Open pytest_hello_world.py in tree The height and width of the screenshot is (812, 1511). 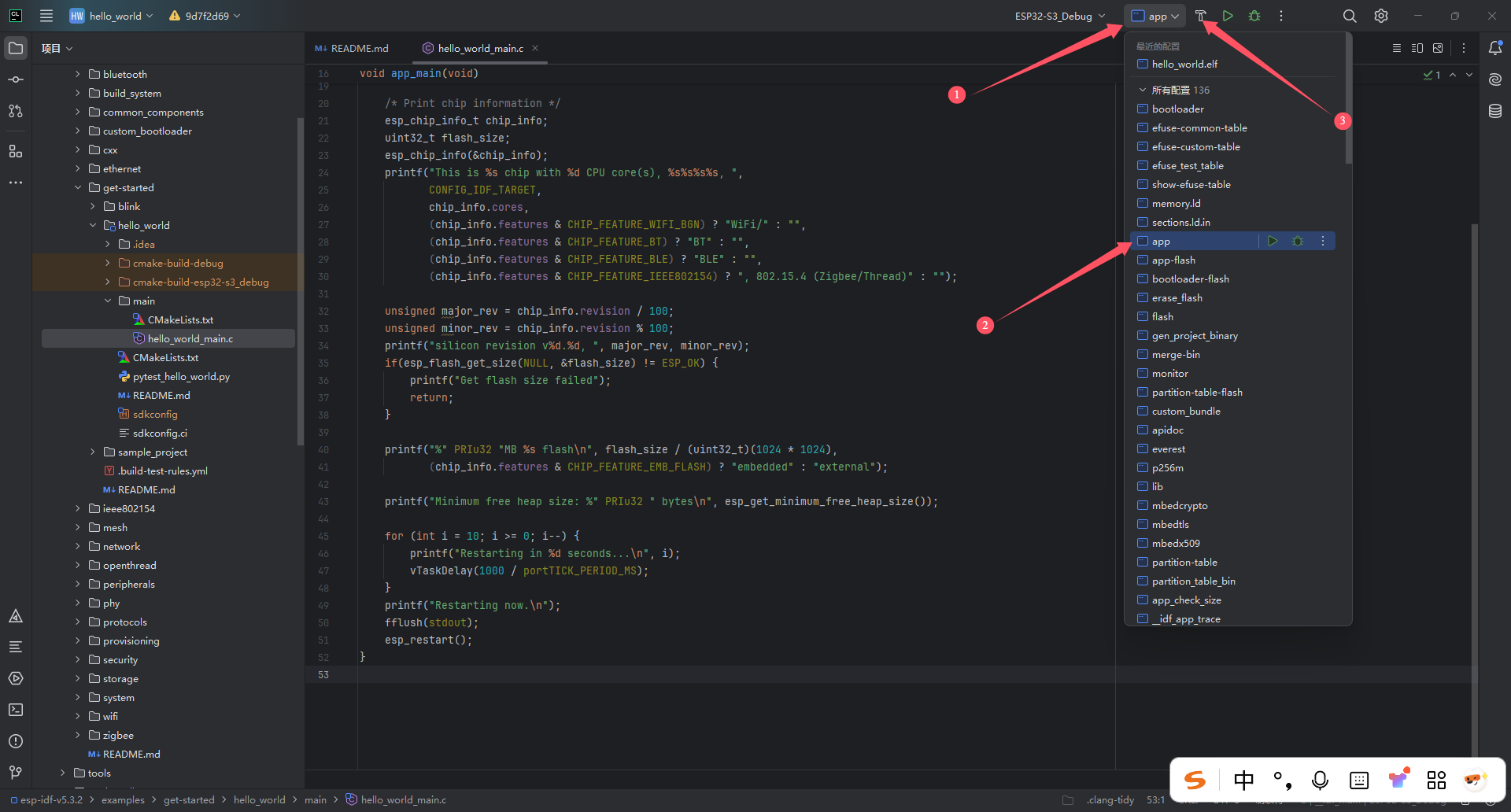[x=181, y=376]
